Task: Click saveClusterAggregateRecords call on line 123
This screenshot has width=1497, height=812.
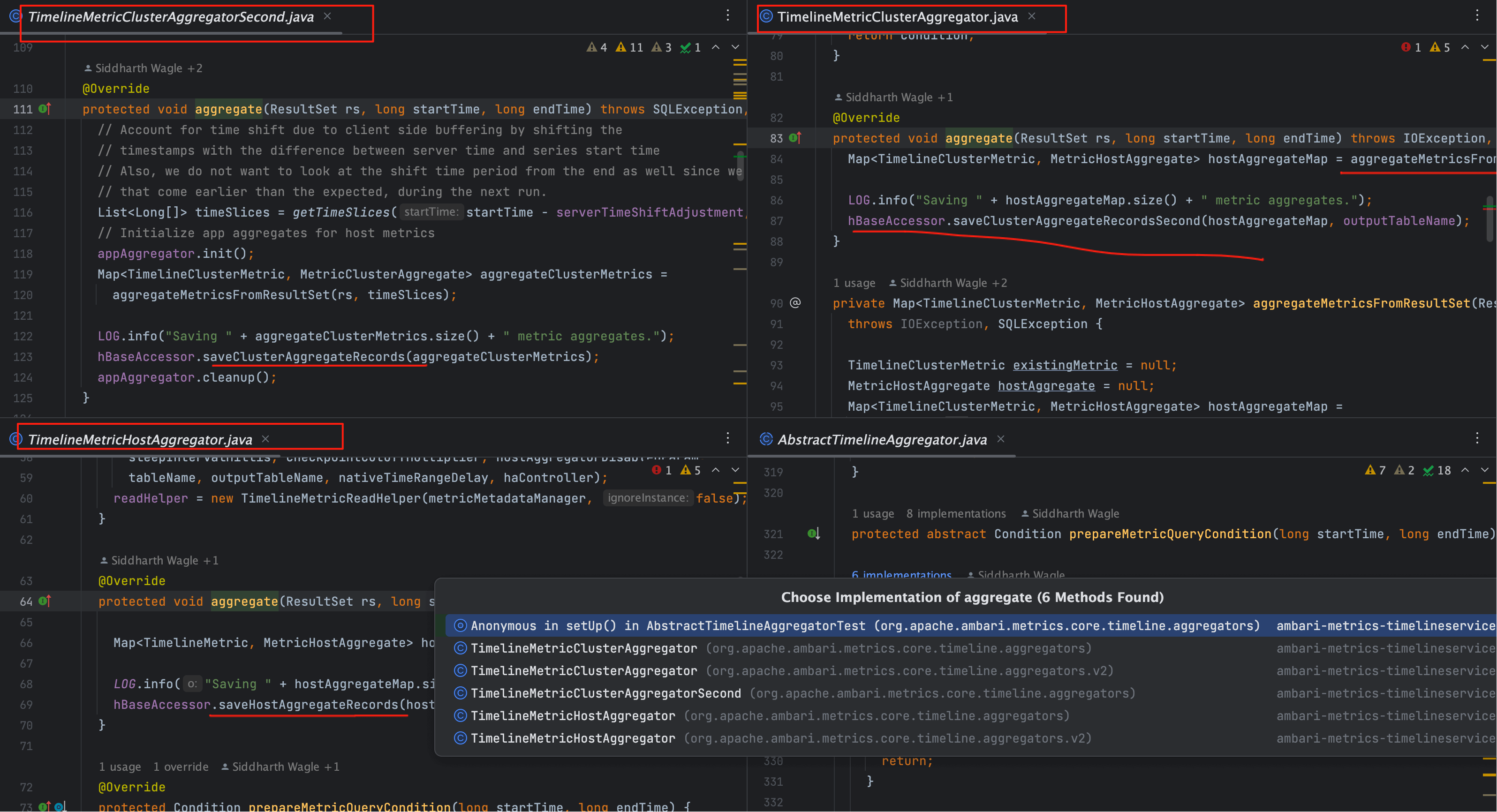Action: point(303,357)
